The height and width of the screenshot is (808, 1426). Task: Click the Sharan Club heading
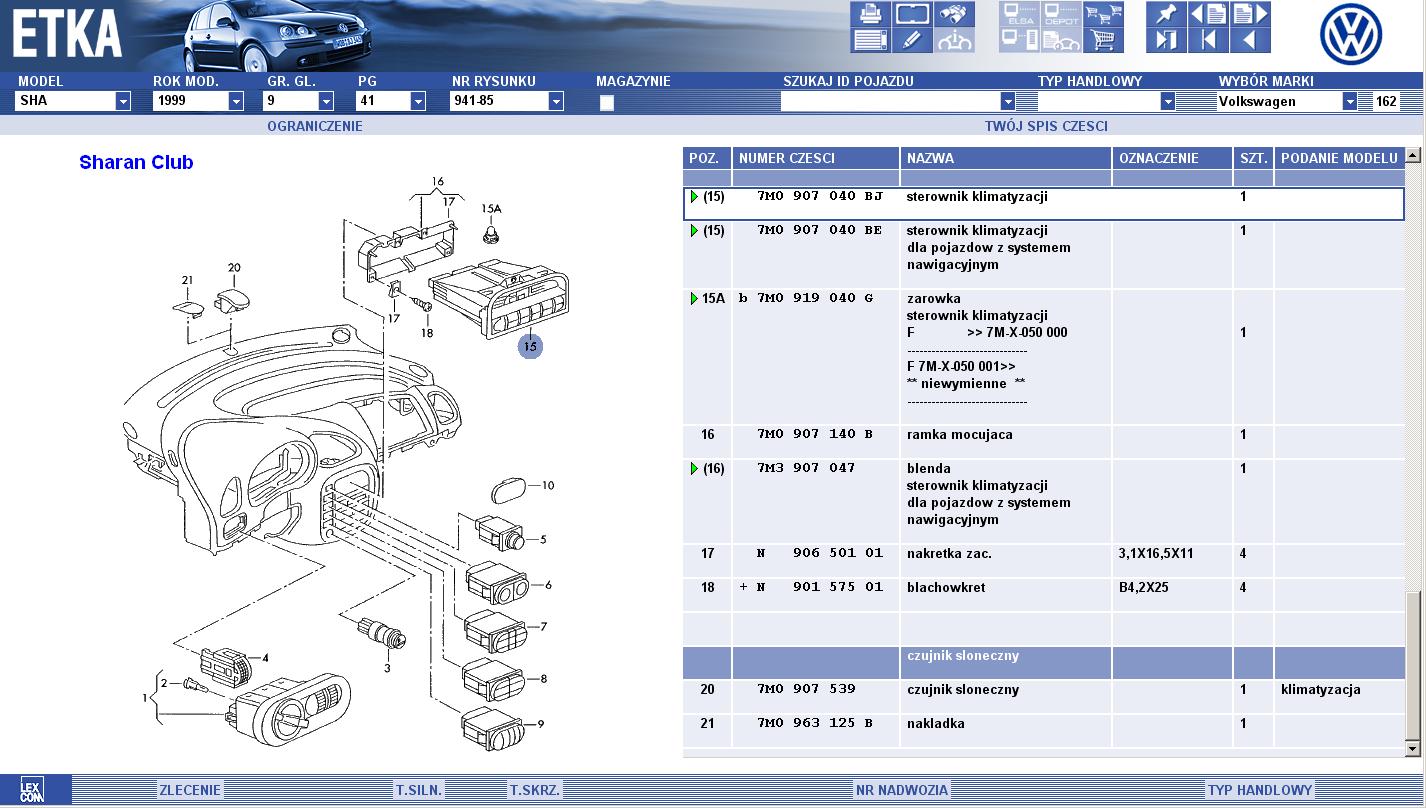tap(136, 163)
